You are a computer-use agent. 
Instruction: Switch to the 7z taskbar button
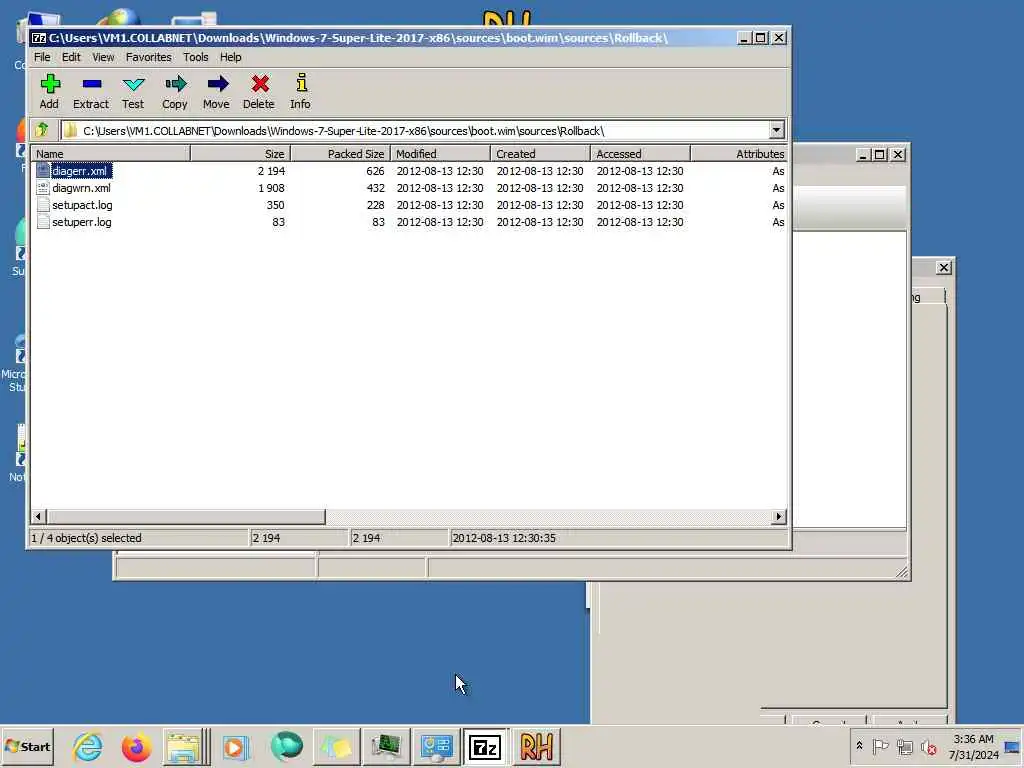pos(485,746)
